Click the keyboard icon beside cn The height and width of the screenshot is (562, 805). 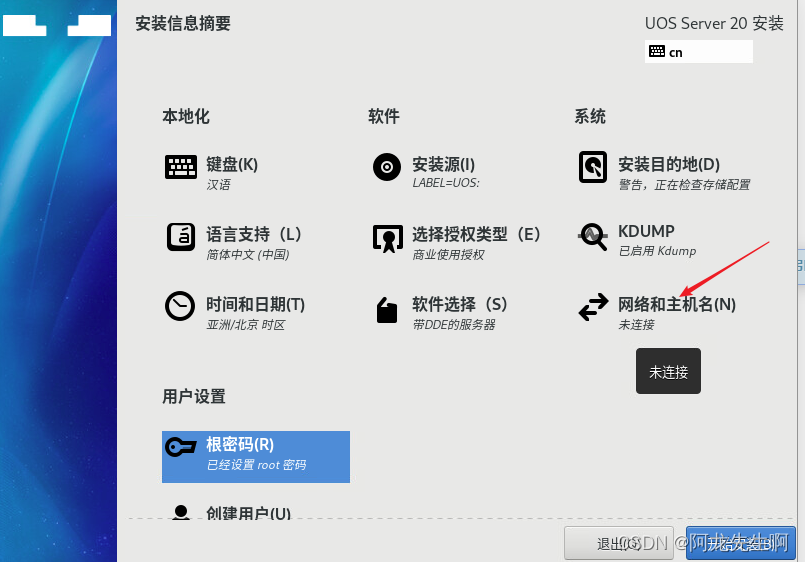pyautogui.click(x=657, y=51)
